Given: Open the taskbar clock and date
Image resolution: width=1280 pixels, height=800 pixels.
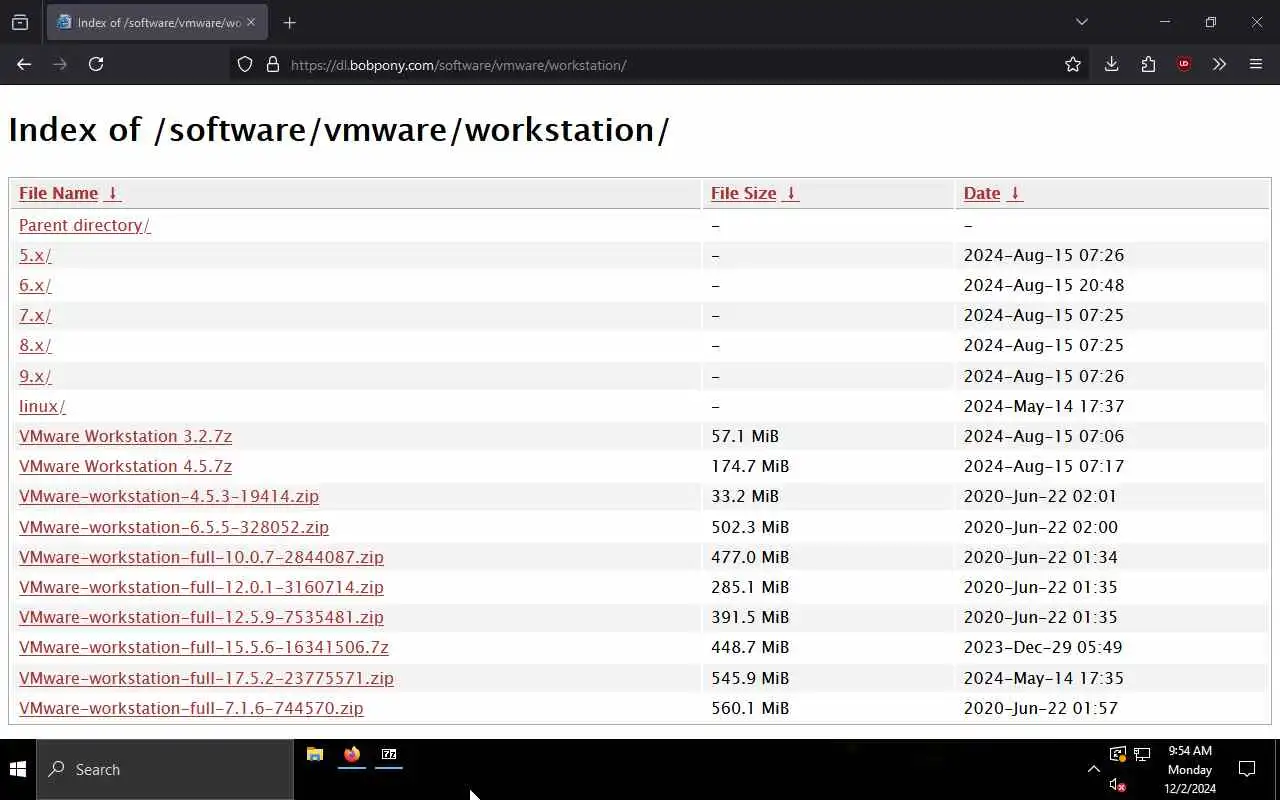Looking at the screenshot, I should (1190, 769).
